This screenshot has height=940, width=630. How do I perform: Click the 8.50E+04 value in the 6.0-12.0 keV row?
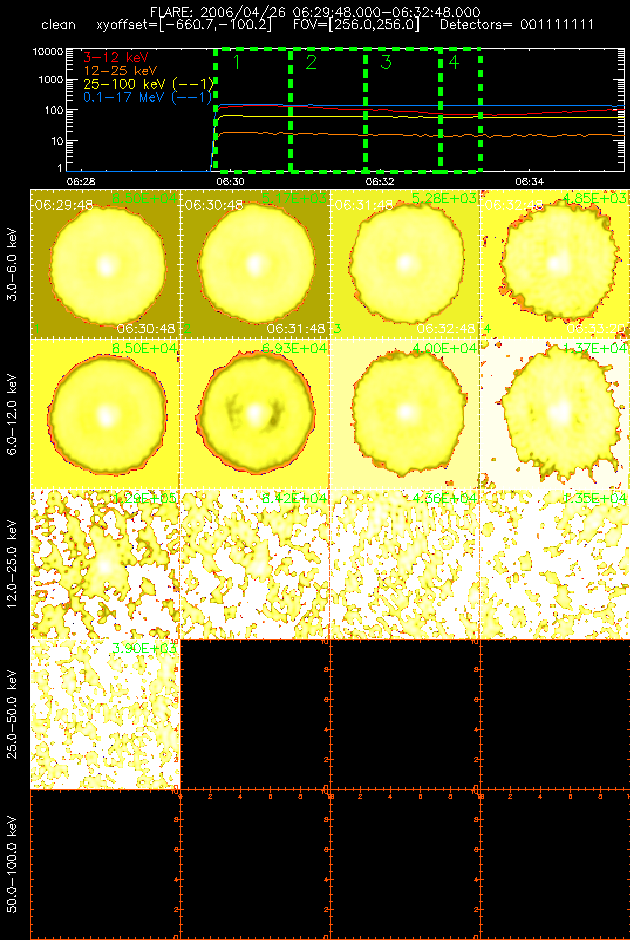click(x=144, y=348)
